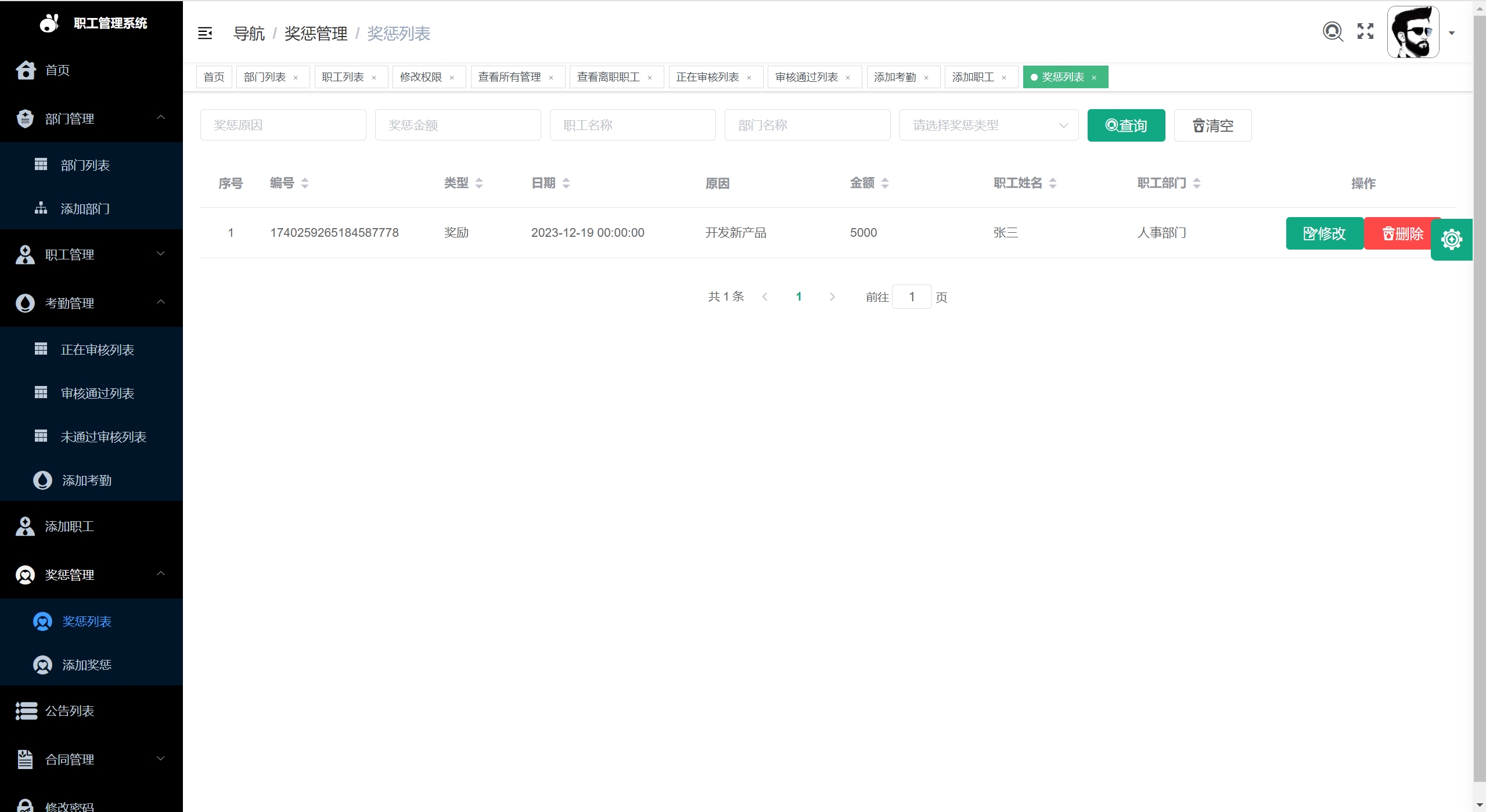Image resolution: width=1486 pixels, height=812 pixels.
Task: Click next page arrow in pagination
Action: [x=832, y=297]
